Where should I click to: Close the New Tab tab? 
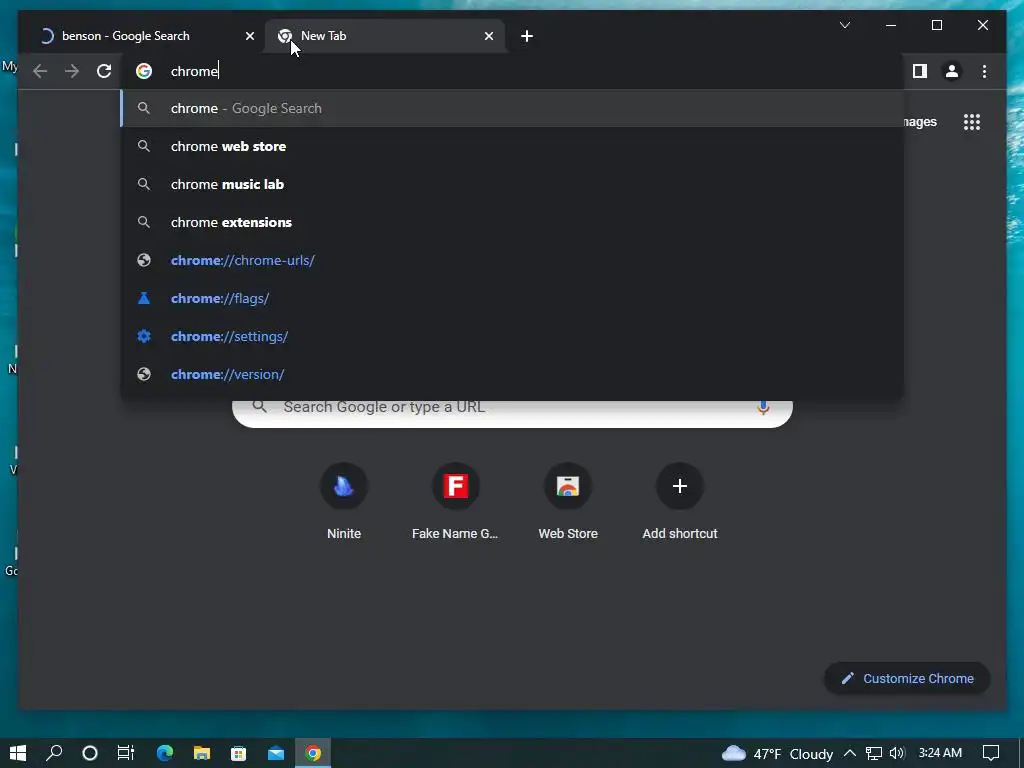point(488,36)
